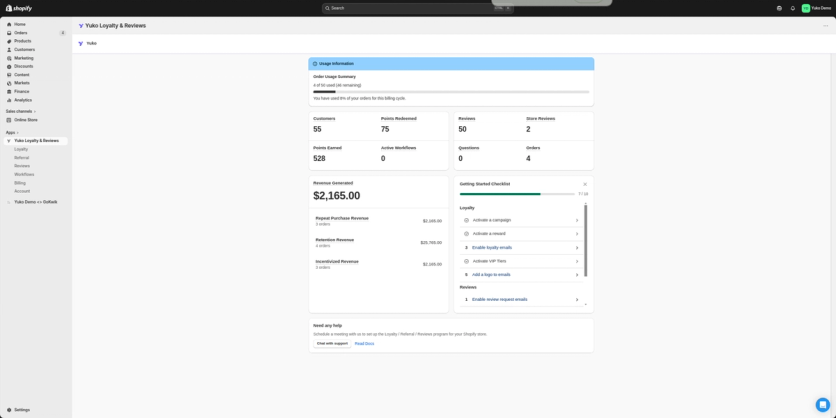Click the Products tag icon in sidebar
The image size is (836, 418).
pos(9,41)
